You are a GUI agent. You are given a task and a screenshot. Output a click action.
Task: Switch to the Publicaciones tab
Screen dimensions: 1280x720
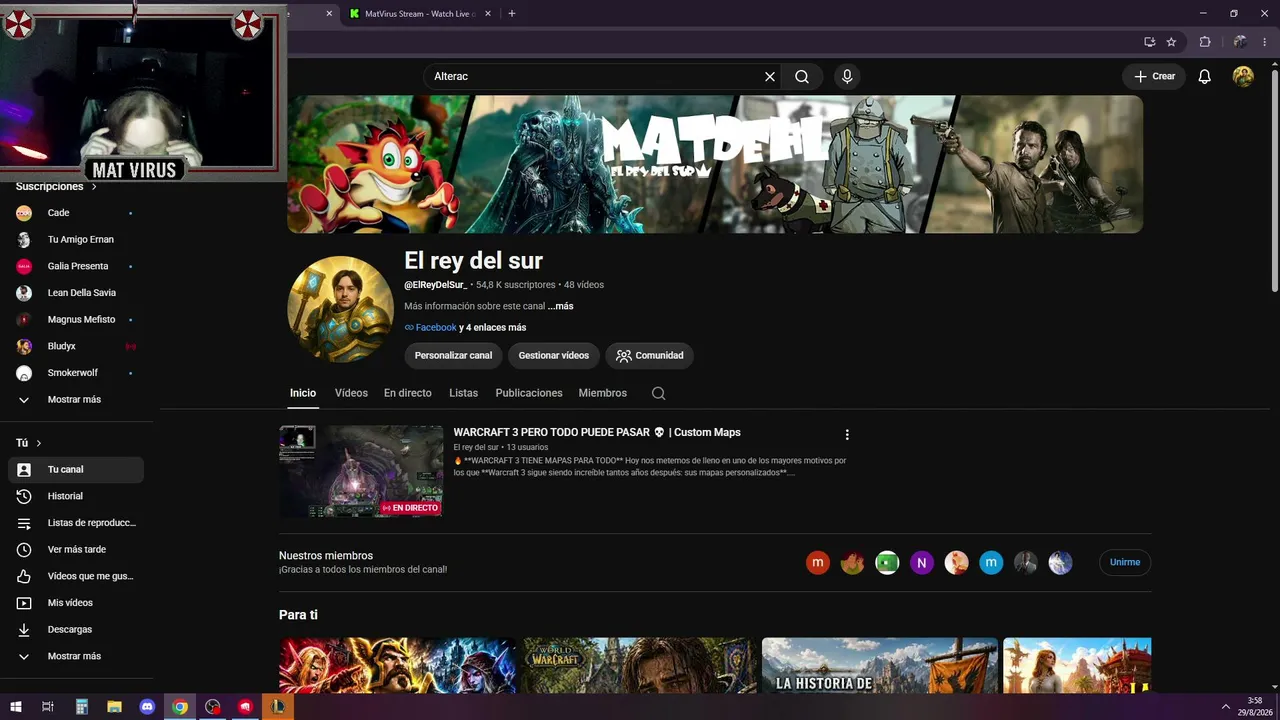pyautogui.click(x=529, y=393)
